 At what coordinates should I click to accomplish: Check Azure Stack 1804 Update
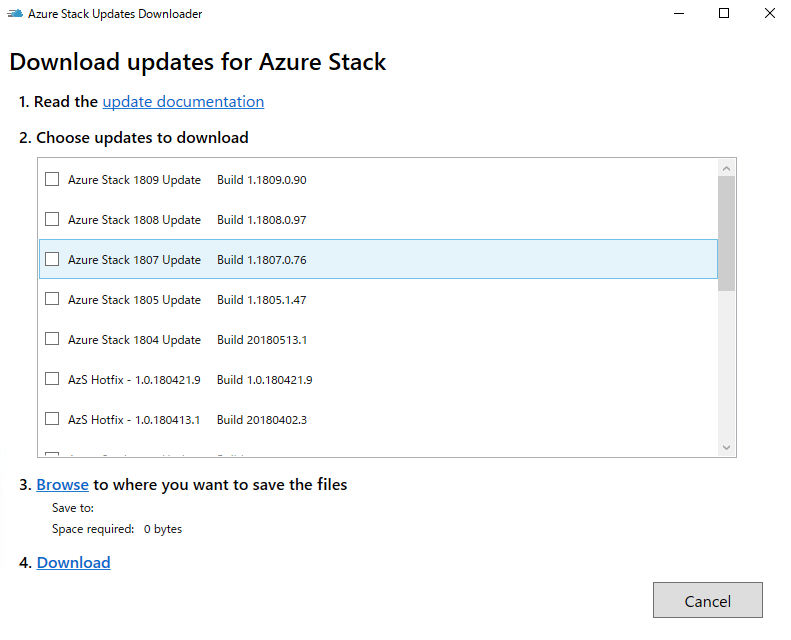tap(52, 339)
